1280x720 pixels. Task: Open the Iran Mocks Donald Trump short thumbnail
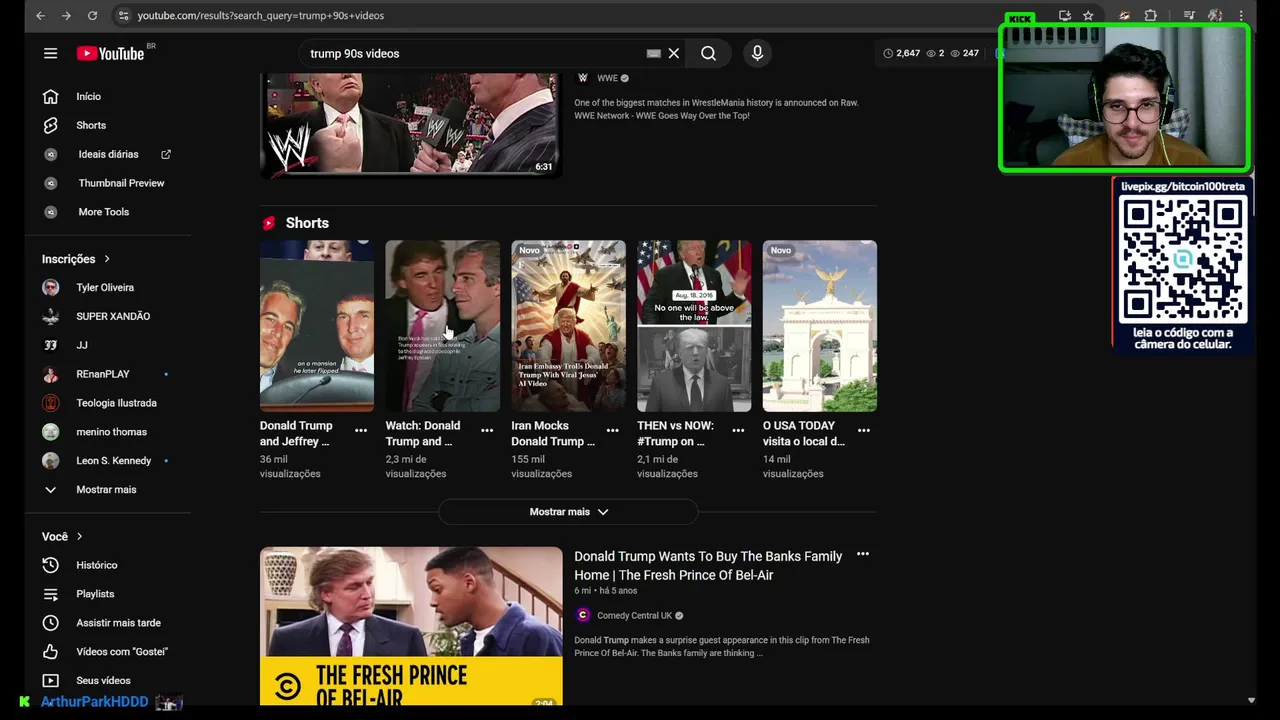point(568,326)
